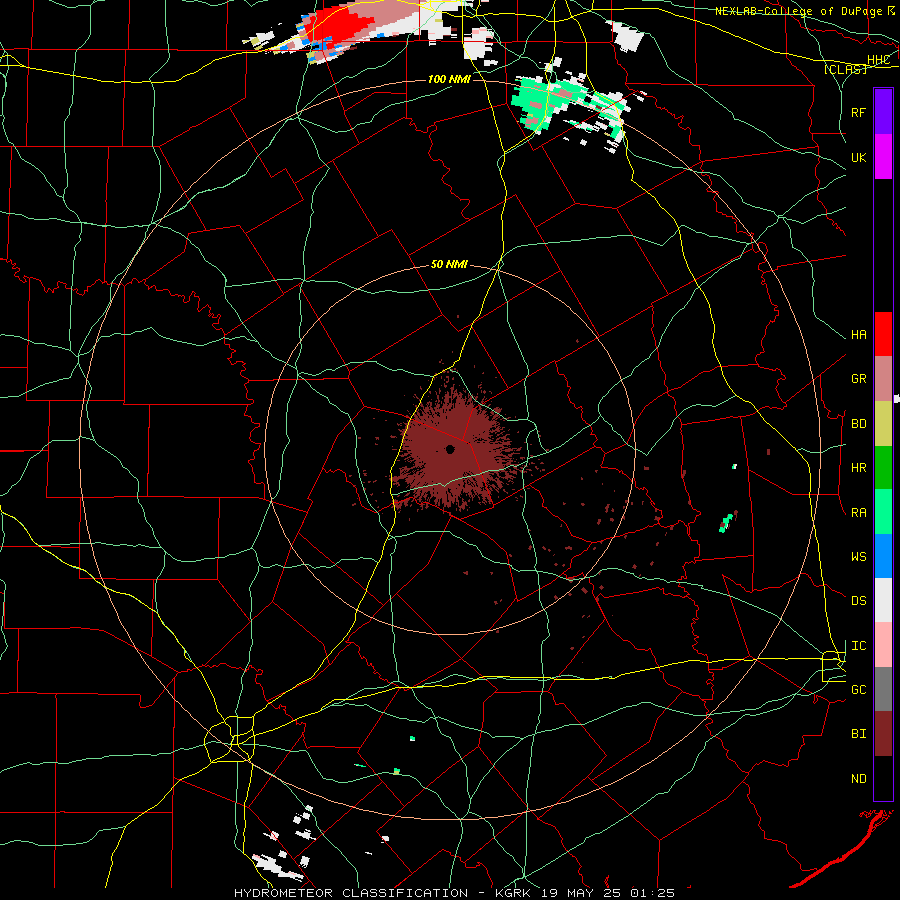Viewport: 900px width, 900px height.
Task: Click the white DS legend swatch
Action: tap(883, 600)
